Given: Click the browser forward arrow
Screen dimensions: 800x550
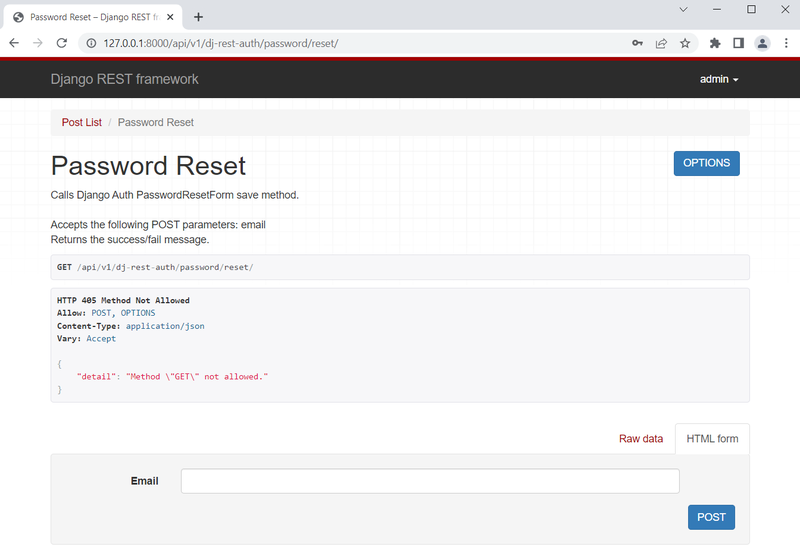Looking at the screenshot, I should click(x=38, y=43).
